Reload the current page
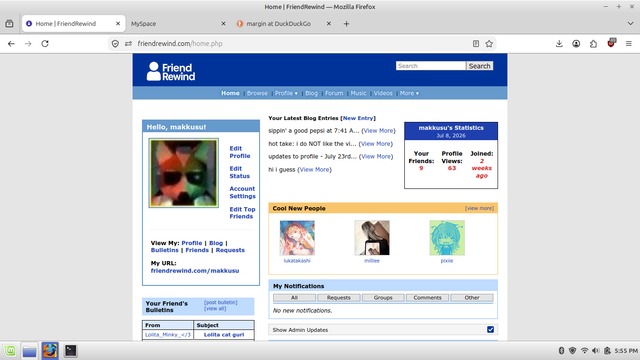This screenshot has width=640, height=360. tap(45, 44)
